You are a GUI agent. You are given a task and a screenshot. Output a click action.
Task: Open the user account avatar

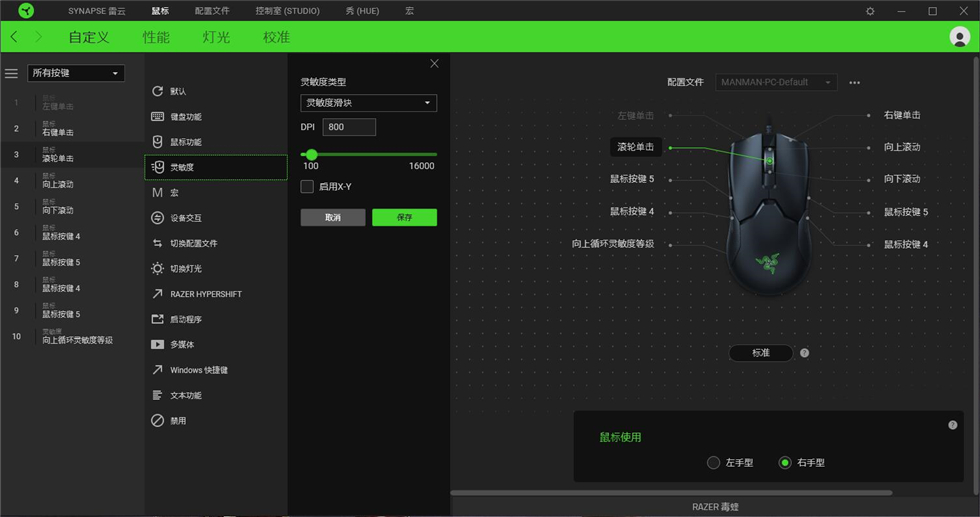coord(959,37)
